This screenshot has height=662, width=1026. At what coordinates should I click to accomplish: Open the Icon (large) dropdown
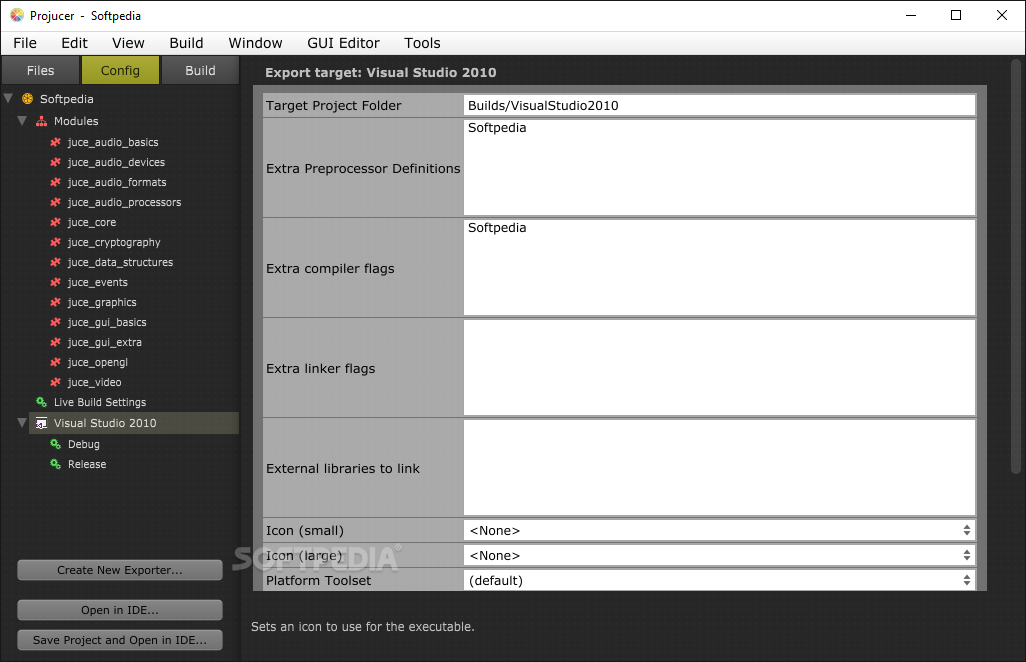point(720,555)
